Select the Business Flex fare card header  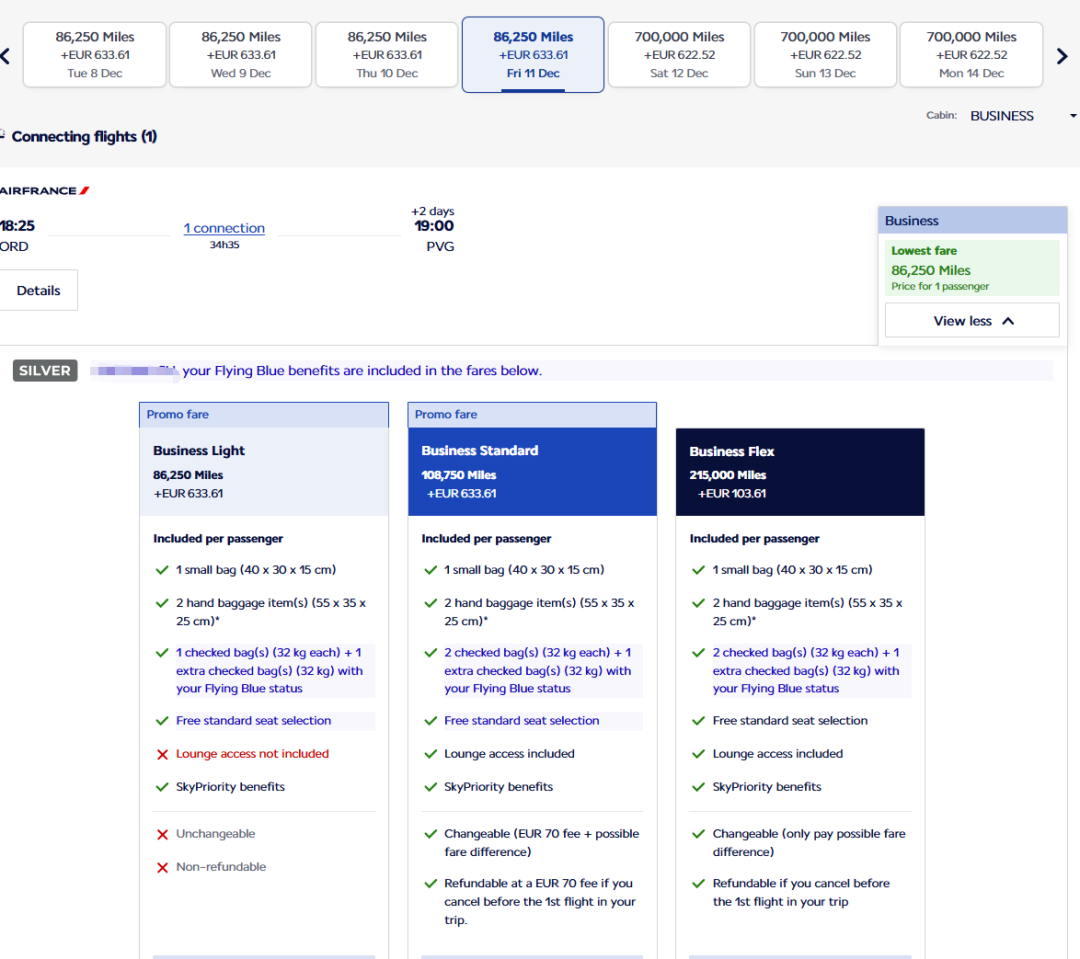click(x=800, y=472)
